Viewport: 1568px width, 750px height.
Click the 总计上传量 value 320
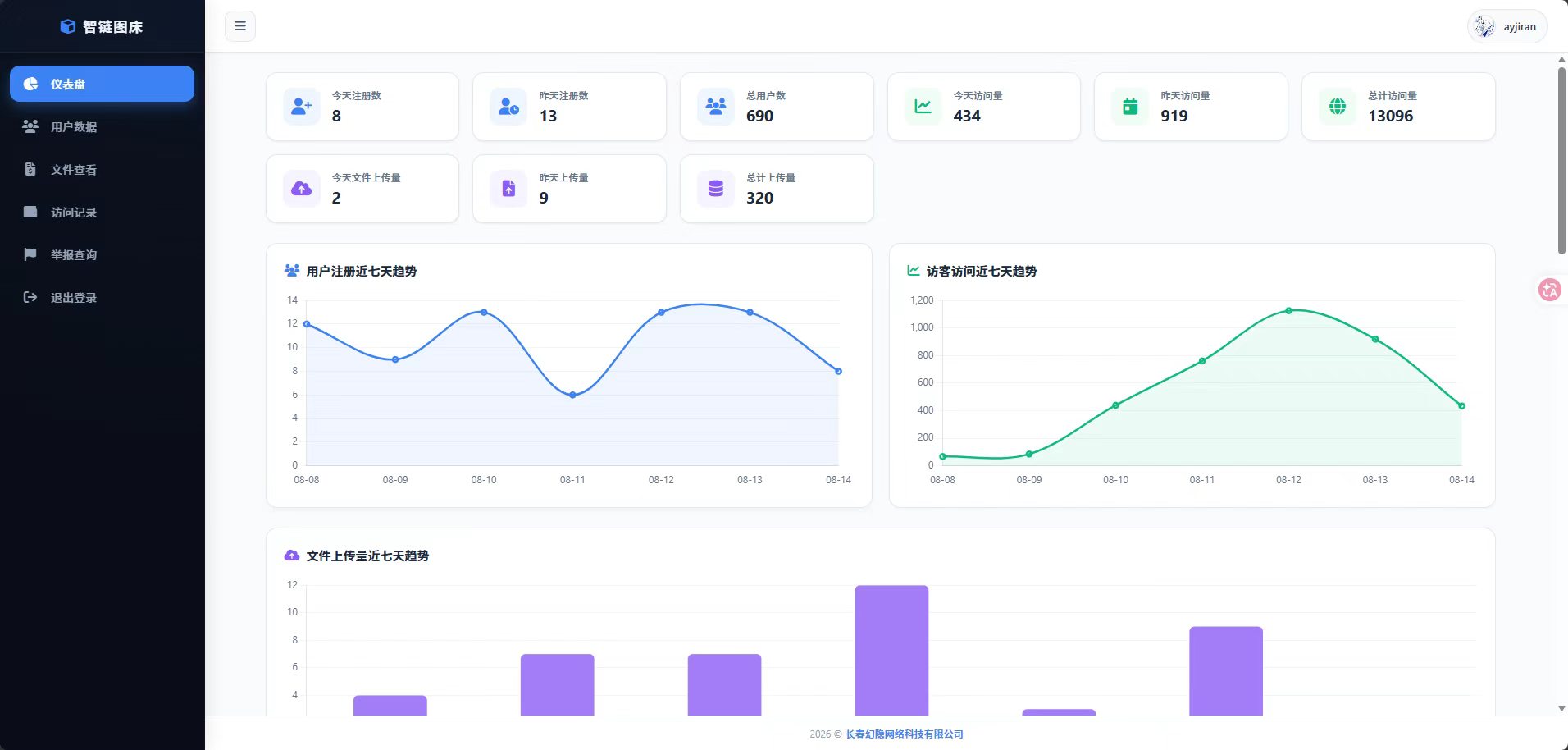coord(759,198)
